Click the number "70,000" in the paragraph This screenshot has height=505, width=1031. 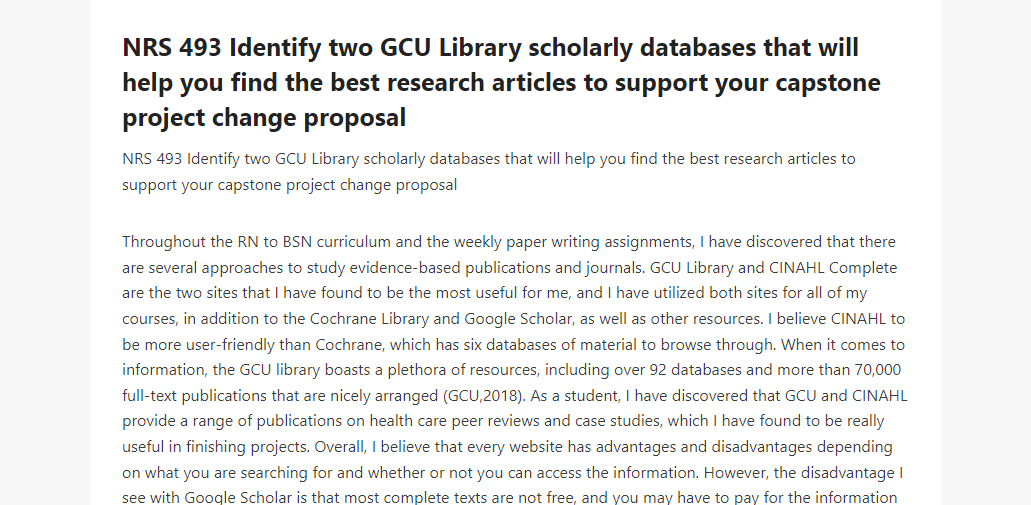coord(878,370)
